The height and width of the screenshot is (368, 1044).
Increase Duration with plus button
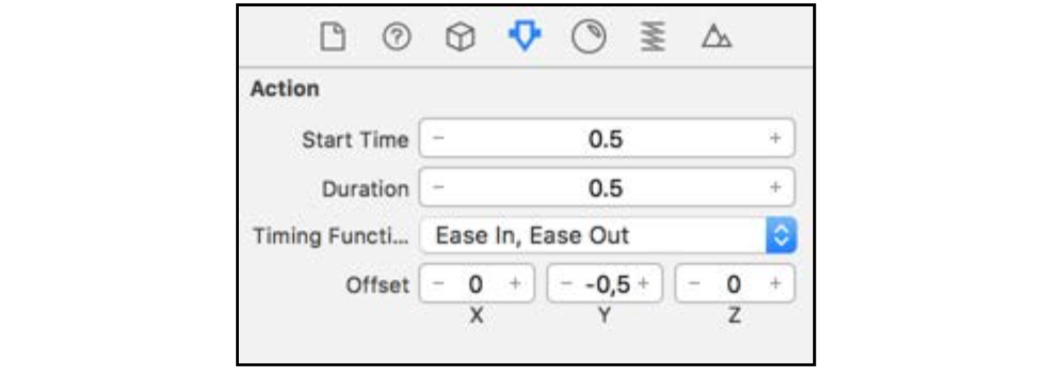click(775, 188)
